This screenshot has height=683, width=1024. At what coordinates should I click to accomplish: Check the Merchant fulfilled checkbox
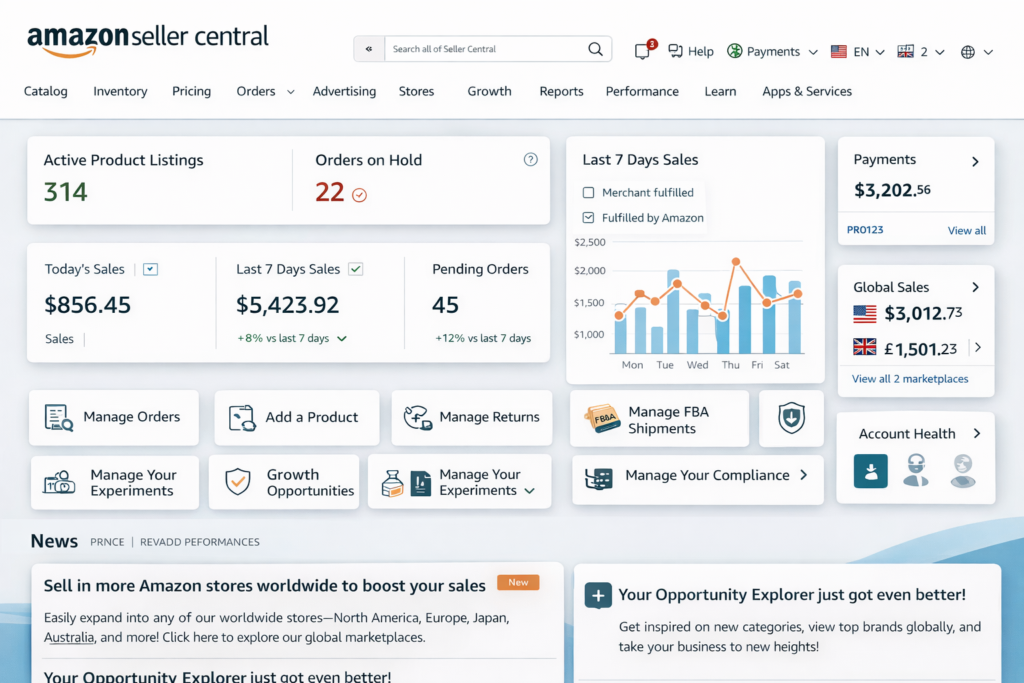[588, 193]
